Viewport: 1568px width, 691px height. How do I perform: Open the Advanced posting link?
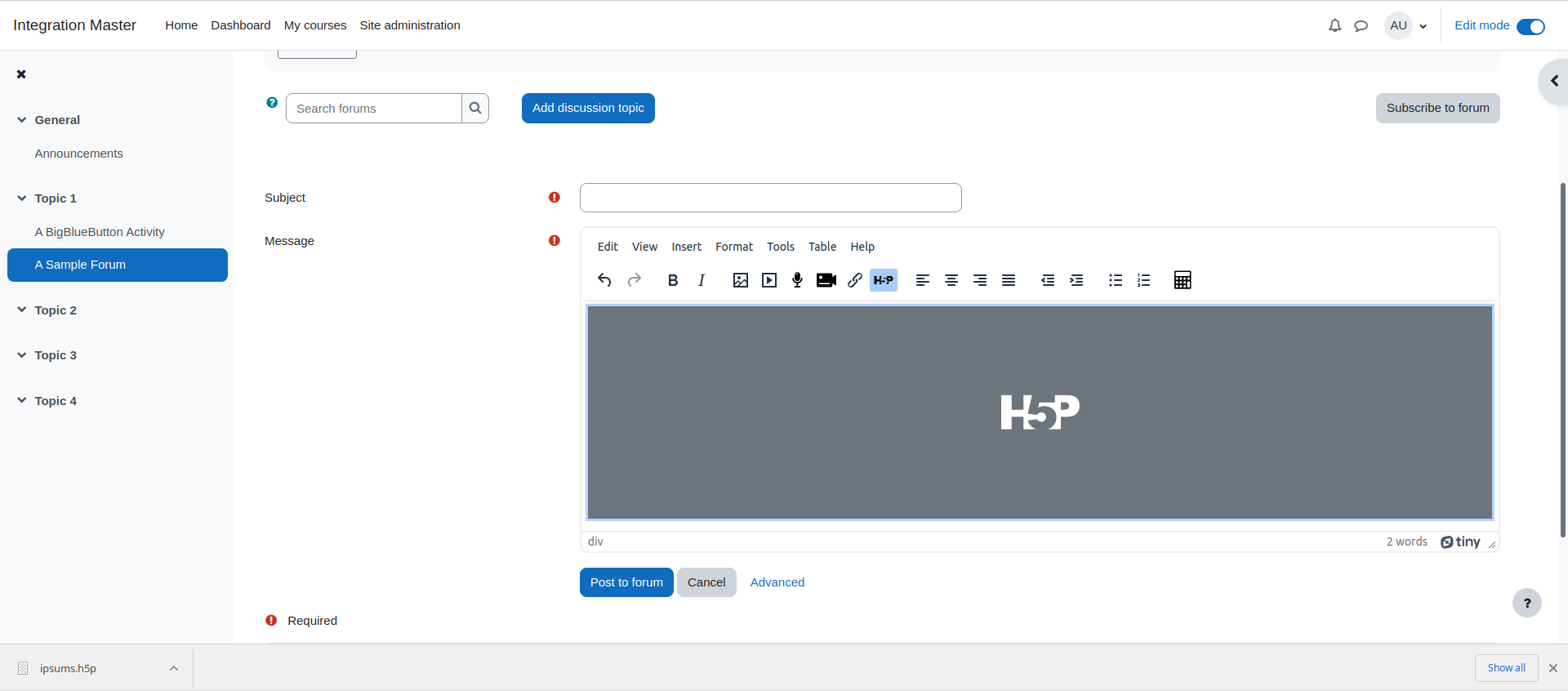click(x=777, y=582)
